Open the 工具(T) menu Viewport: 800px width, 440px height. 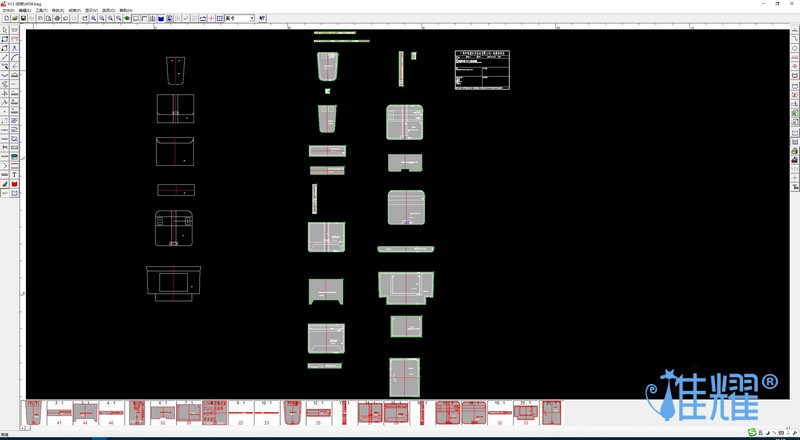point(41,10)
